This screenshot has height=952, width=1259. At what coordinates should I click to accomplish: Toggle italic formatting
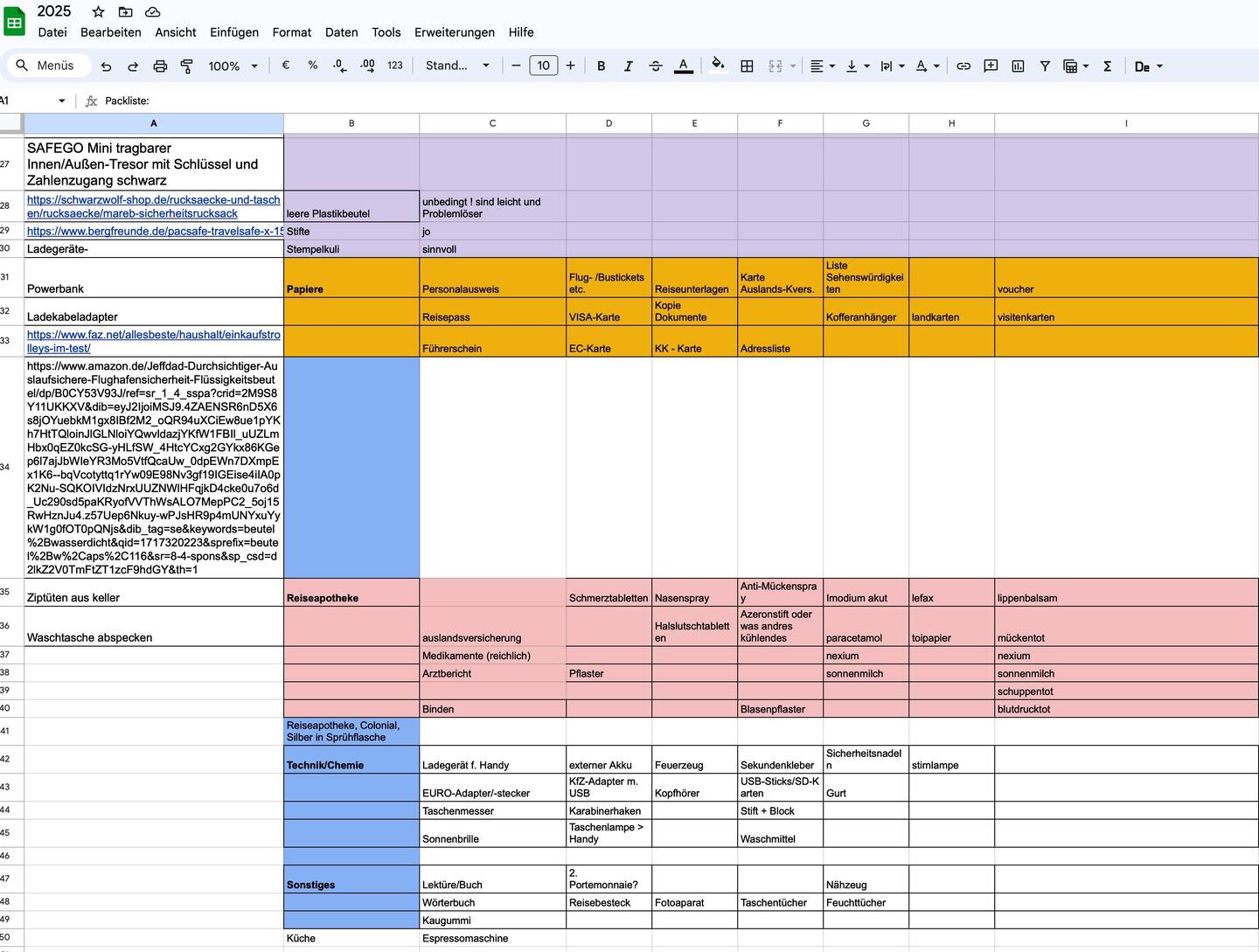tap(628, 66)
